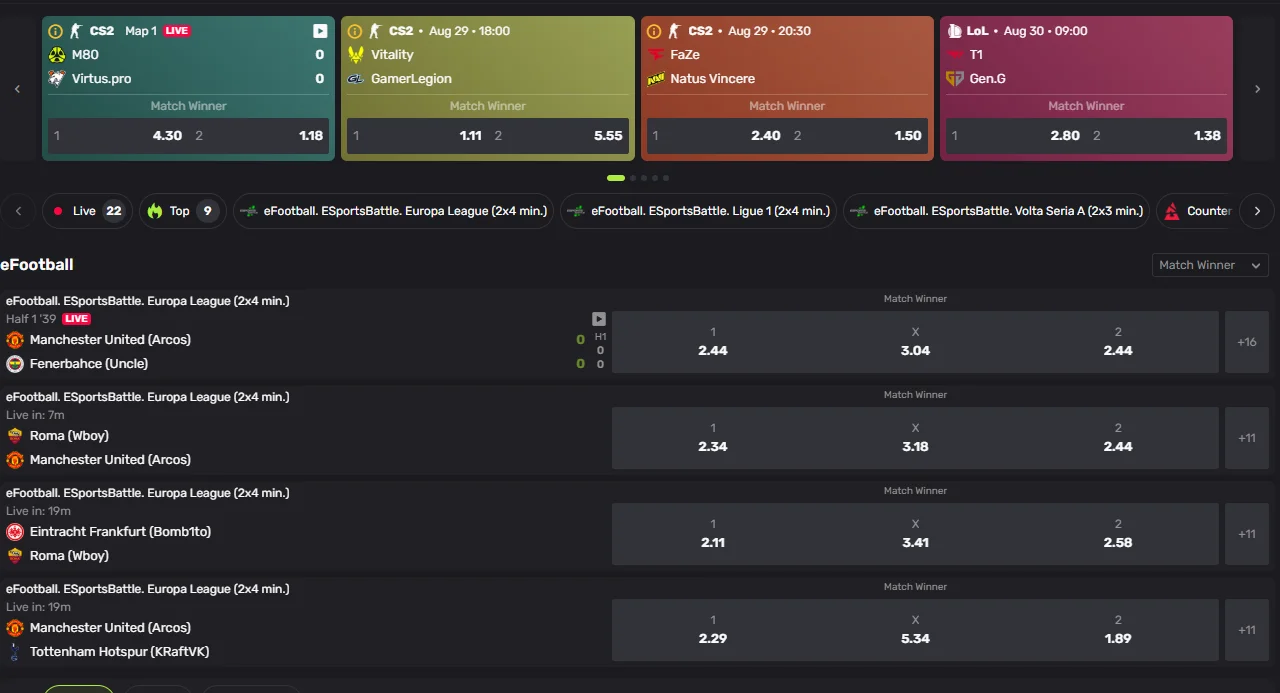Image resolution: width=1280 pixels, height=693 pixels.
Task: Click the CS2 game icon on the M80 card
Action: point(75,31)
